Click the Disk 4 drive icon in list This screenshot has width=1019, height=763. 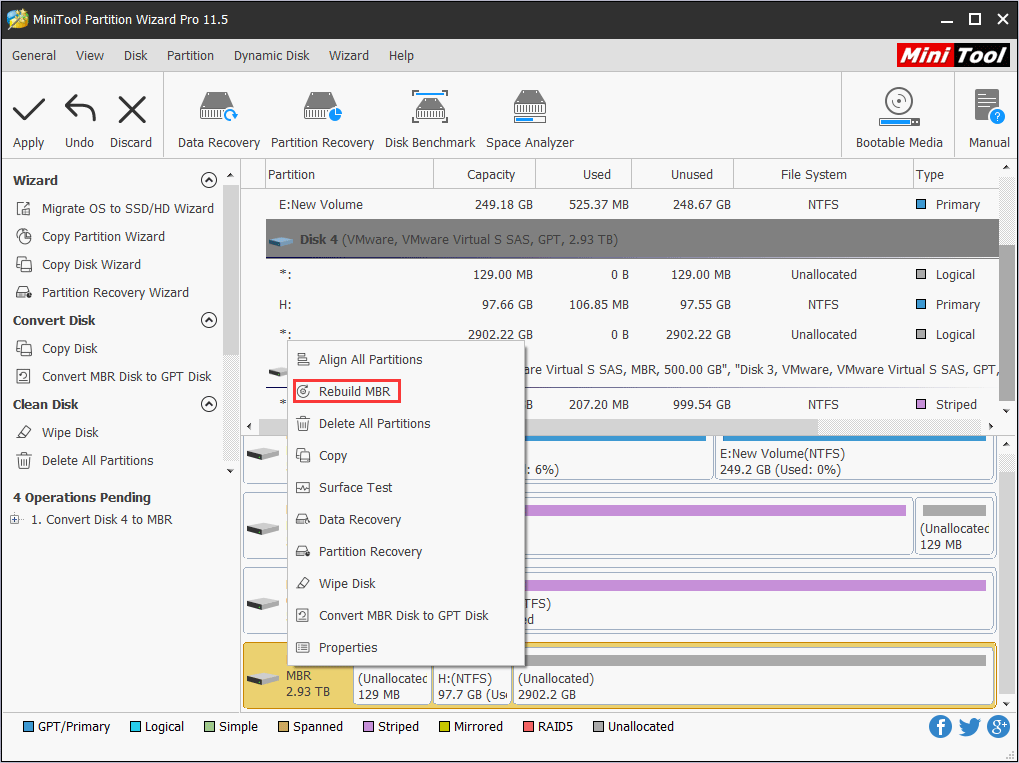[280, 240]
